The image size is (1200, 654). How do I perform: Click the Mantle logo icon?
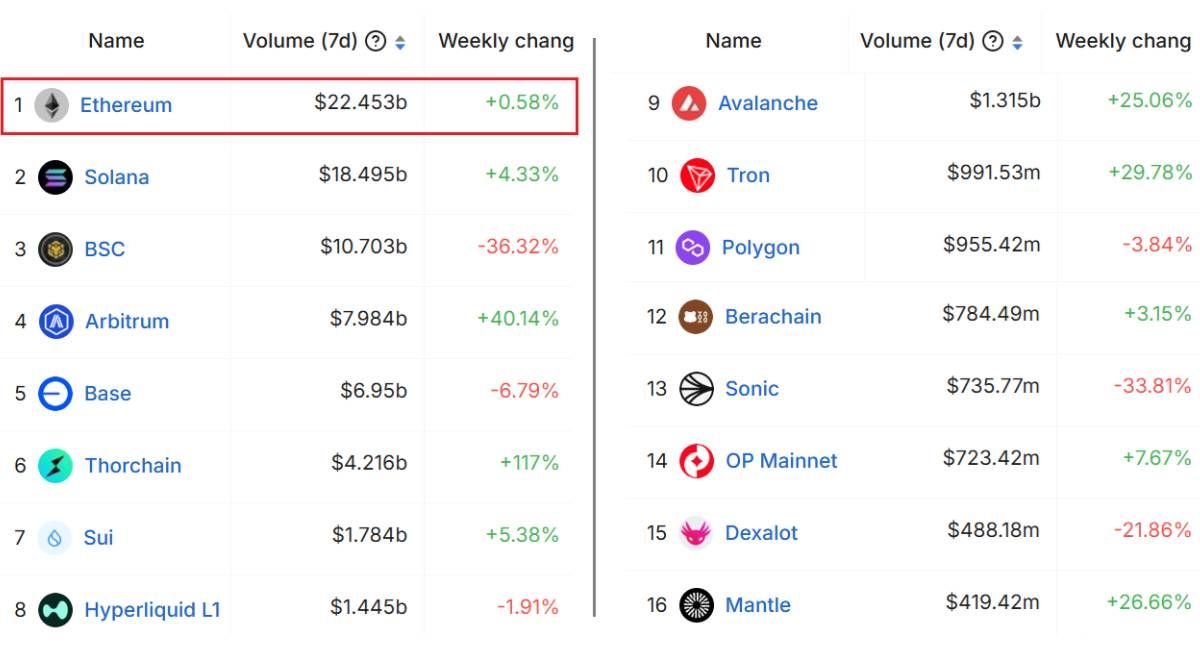click(x=695, y=605)
